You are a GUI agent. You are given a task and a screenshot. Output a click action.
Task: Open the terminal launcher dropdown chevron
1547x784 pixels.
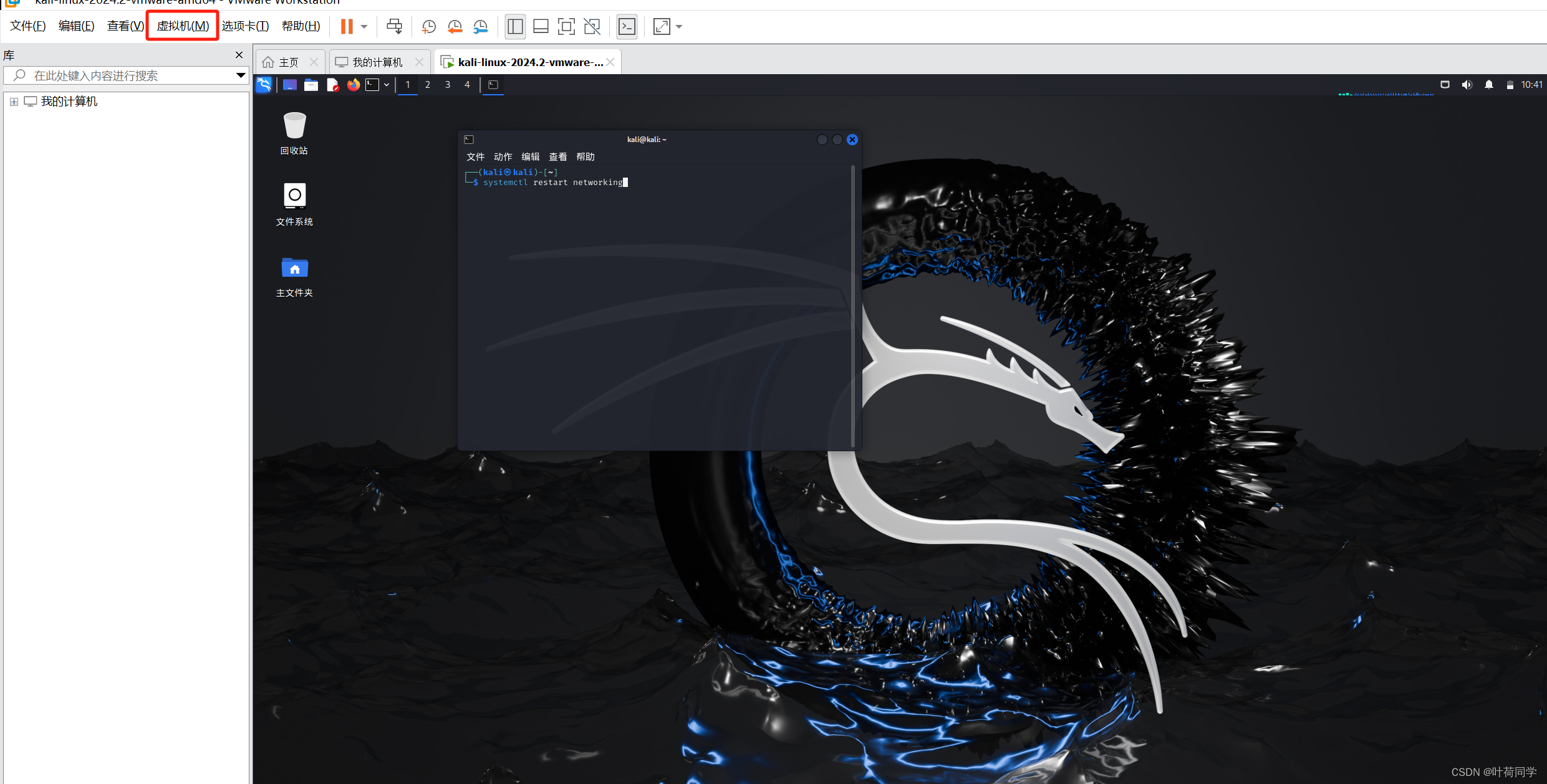tap(387, 85)
